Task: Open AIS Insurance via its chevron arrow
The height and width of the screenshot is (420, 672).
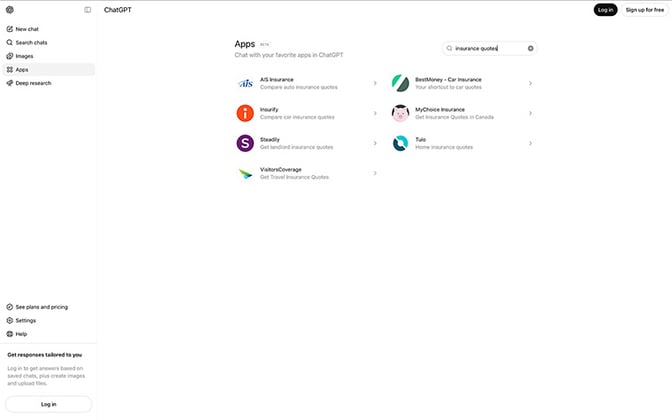Action: coord(375,83)
